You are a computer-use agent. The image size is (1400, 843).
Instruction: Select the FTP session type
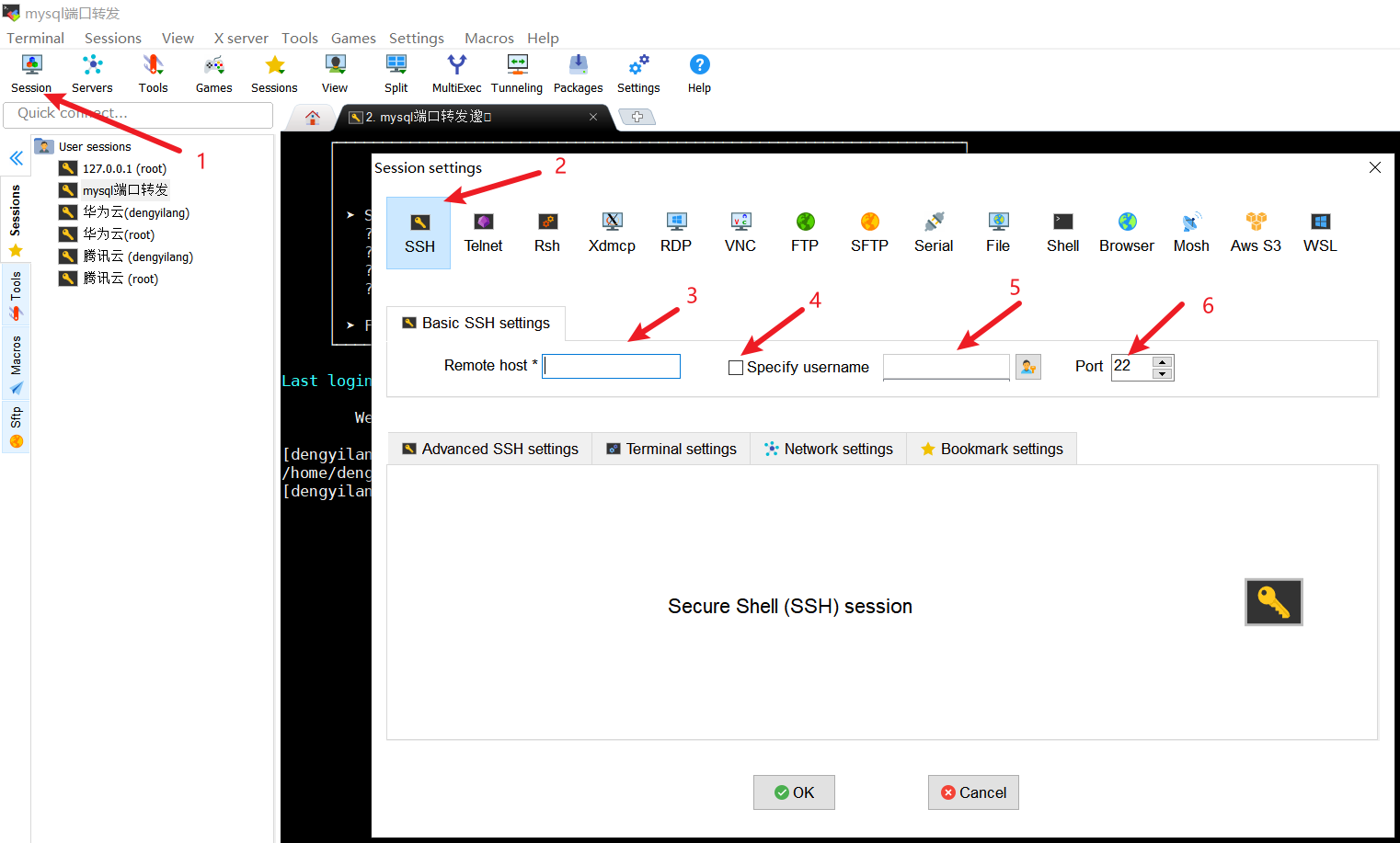click(805, 233)
